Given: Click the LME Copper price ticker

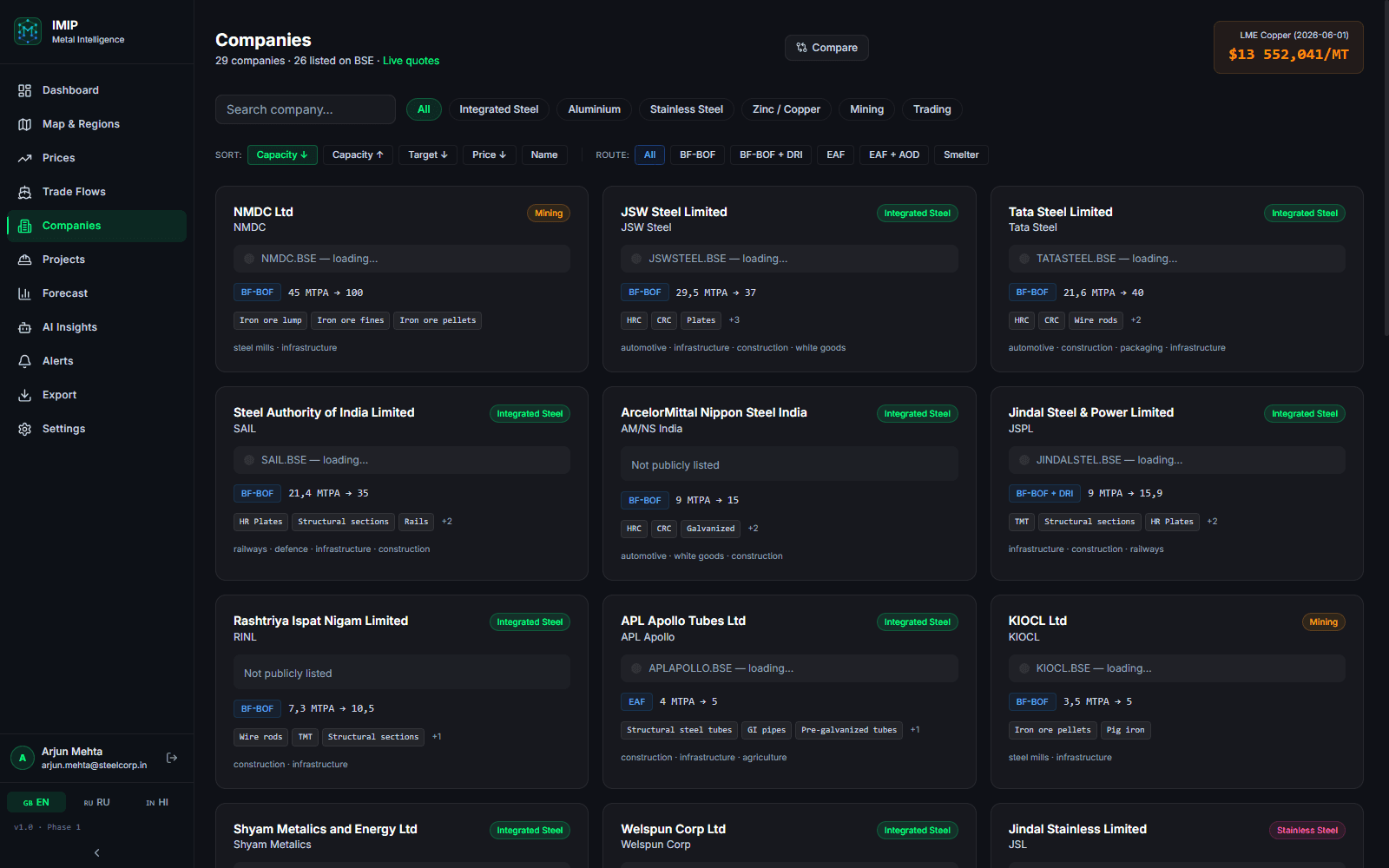Looking at the screenshot, I should [x=1288, y=47].
